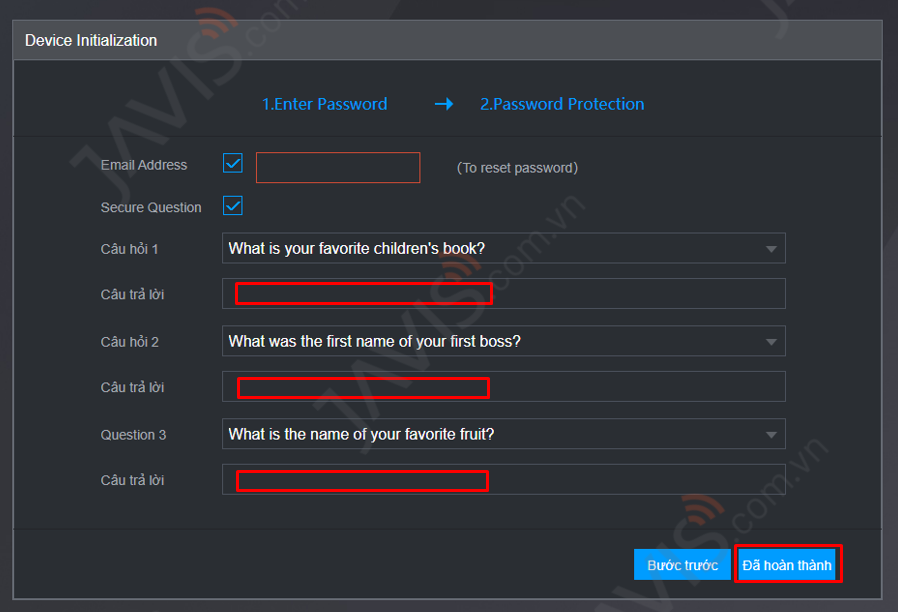Viewport: 898px width, 612px height.
Task: Toggle the Email Address checkbox
Action: coord(233,163)
